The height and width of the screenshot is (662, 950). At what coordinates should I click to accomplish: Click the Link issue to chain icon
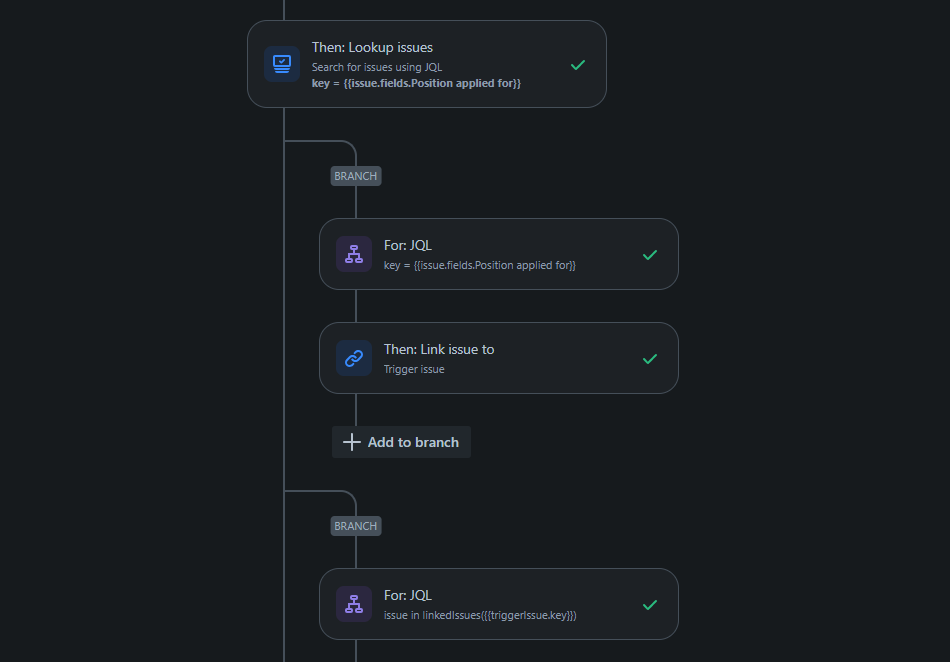[354, 358]
